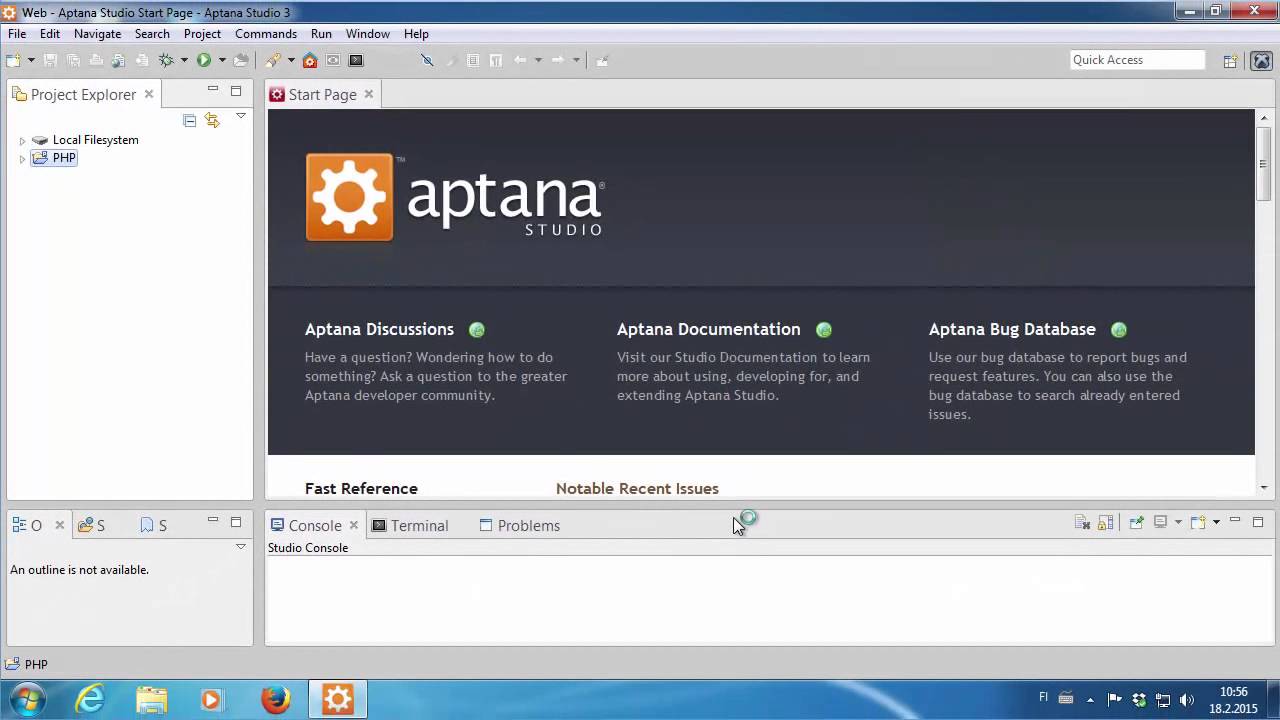Image resolution: width=1280 pixels, height=720 pixels.
Task: Open the Run menu
Action: (x=321, y=34)
